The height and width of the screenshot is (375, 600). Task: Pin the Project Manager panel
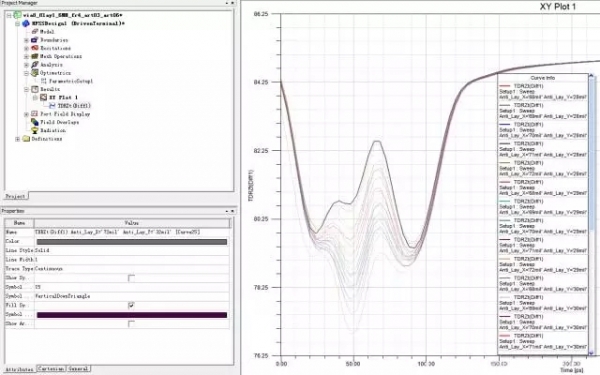pyautogui.click(x=227, y=3)
